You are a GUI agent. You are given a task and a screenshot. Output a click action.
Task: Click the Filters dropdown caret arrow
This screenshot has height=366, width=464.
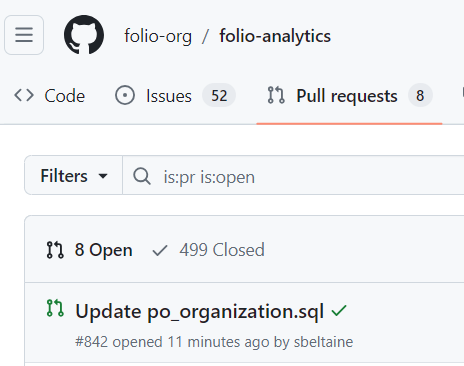[x=103, y=176]
